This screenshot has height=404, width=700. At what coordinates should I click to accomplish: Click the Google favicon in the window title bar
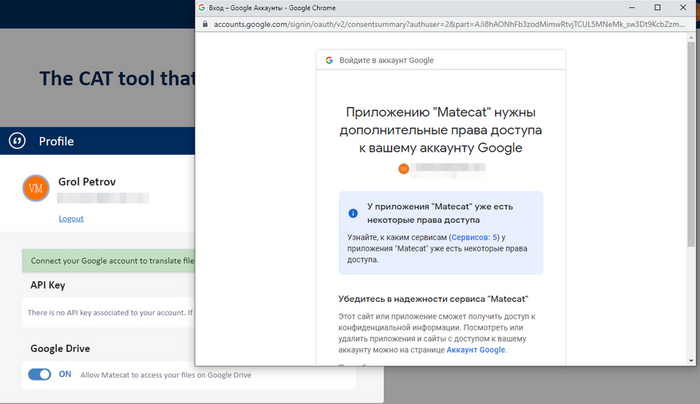point(203,7)
